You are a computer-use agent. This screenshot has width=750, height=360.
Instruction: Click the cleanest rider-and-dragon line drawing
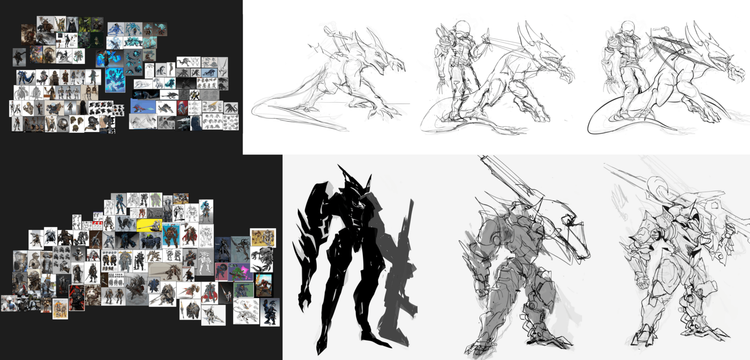tap(667, 78)
